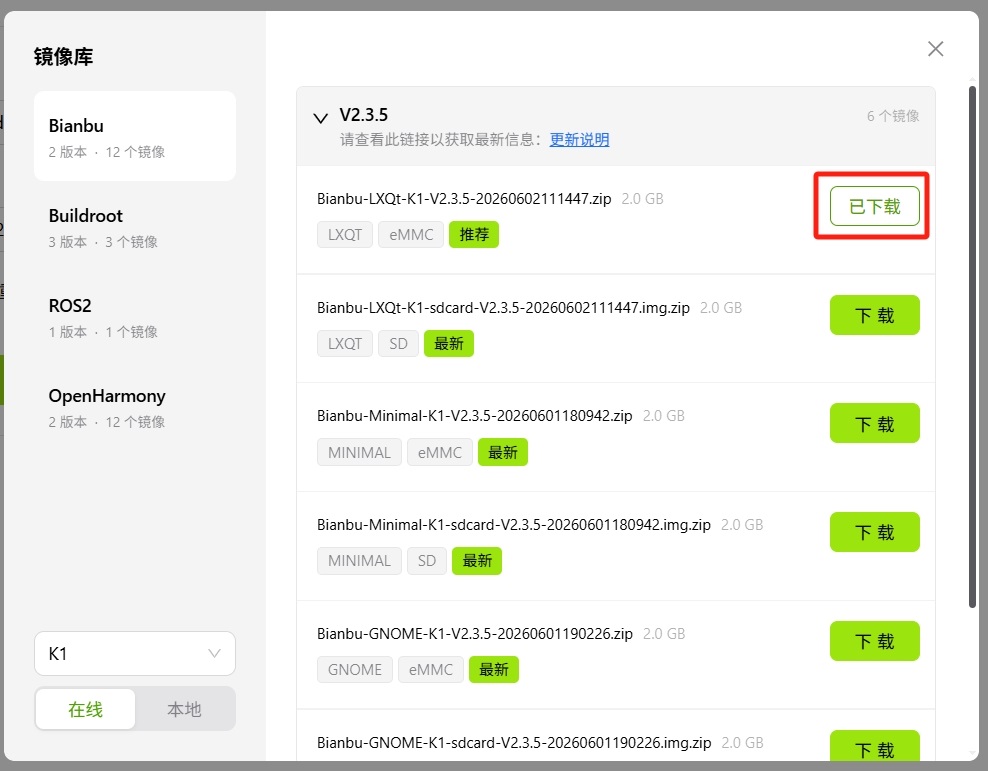Select the Buildroot image category
This screenshot has height=771, width=988.
135,227
